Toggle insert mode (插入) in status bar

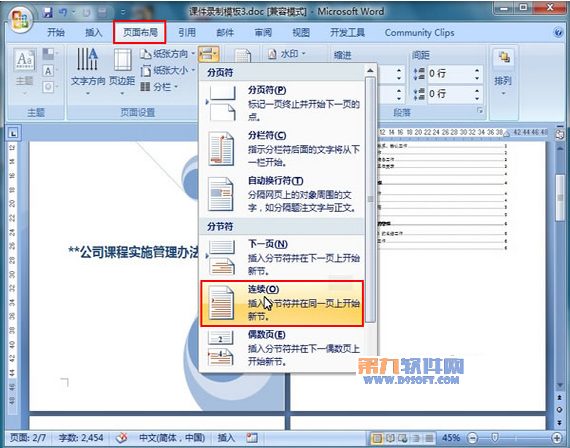[226, 437]
